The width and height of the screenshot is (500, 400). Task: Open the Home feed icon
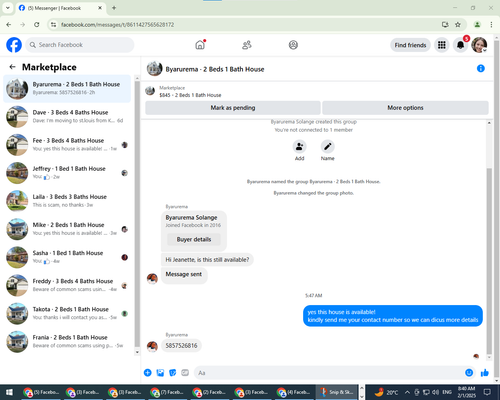pos(200,45)
